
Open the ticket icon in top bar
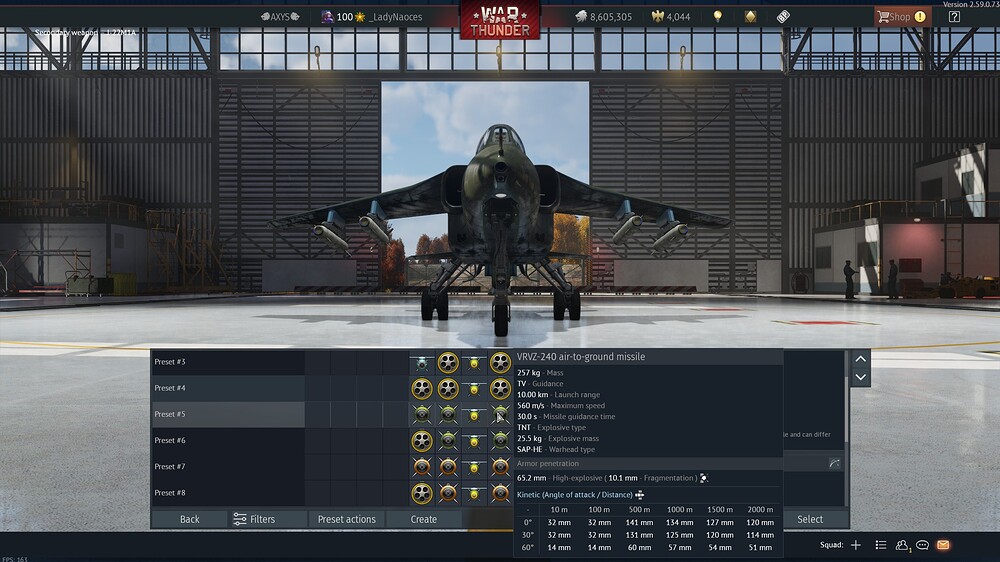coord(783,17)
